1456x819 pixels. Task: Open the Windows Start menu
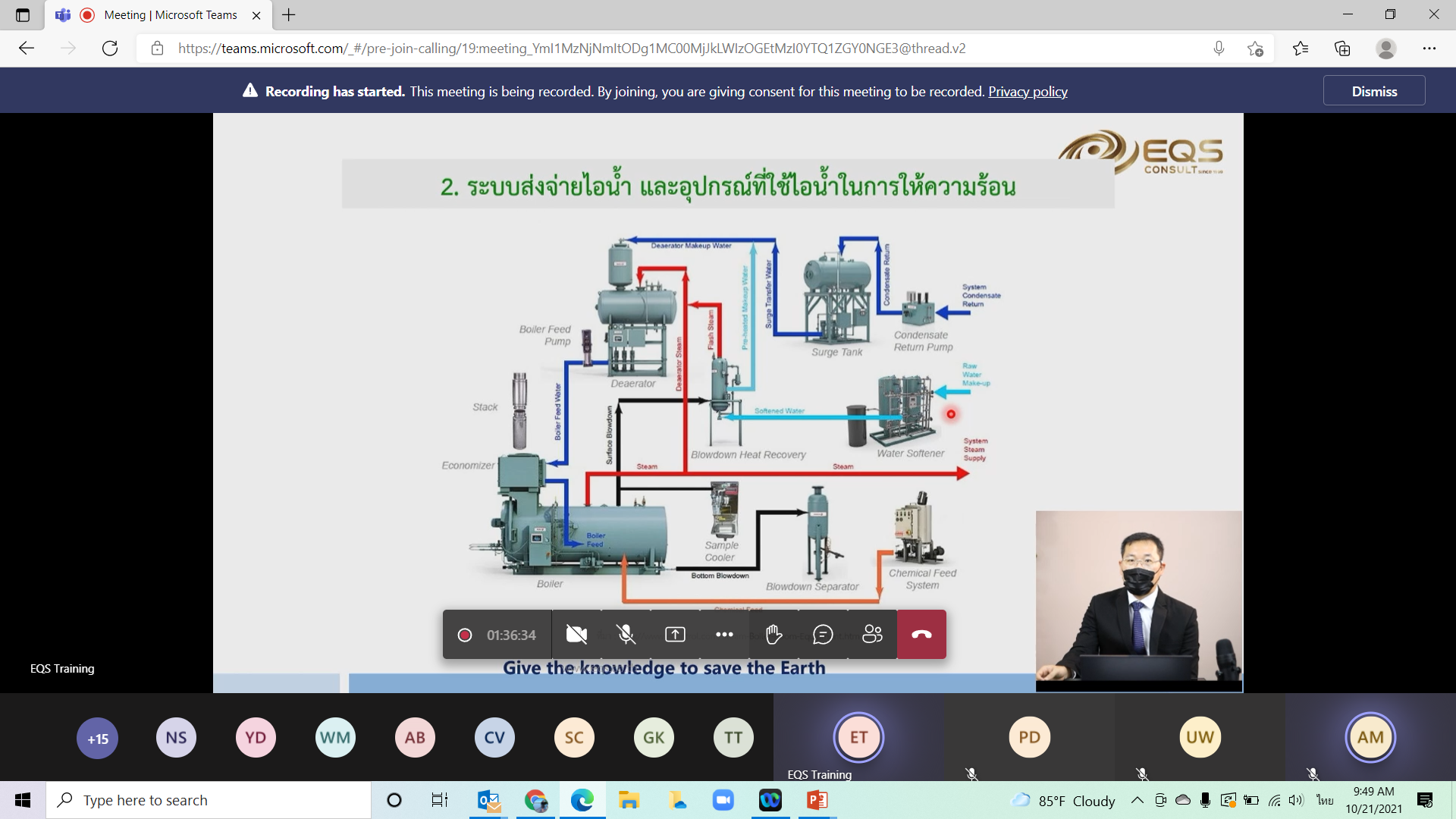click(x=23, y=800)
